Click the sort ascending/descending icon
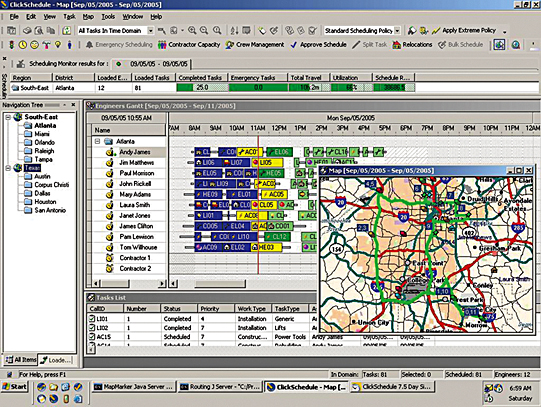This screenshot has width=541, height=407. [234, 31]
